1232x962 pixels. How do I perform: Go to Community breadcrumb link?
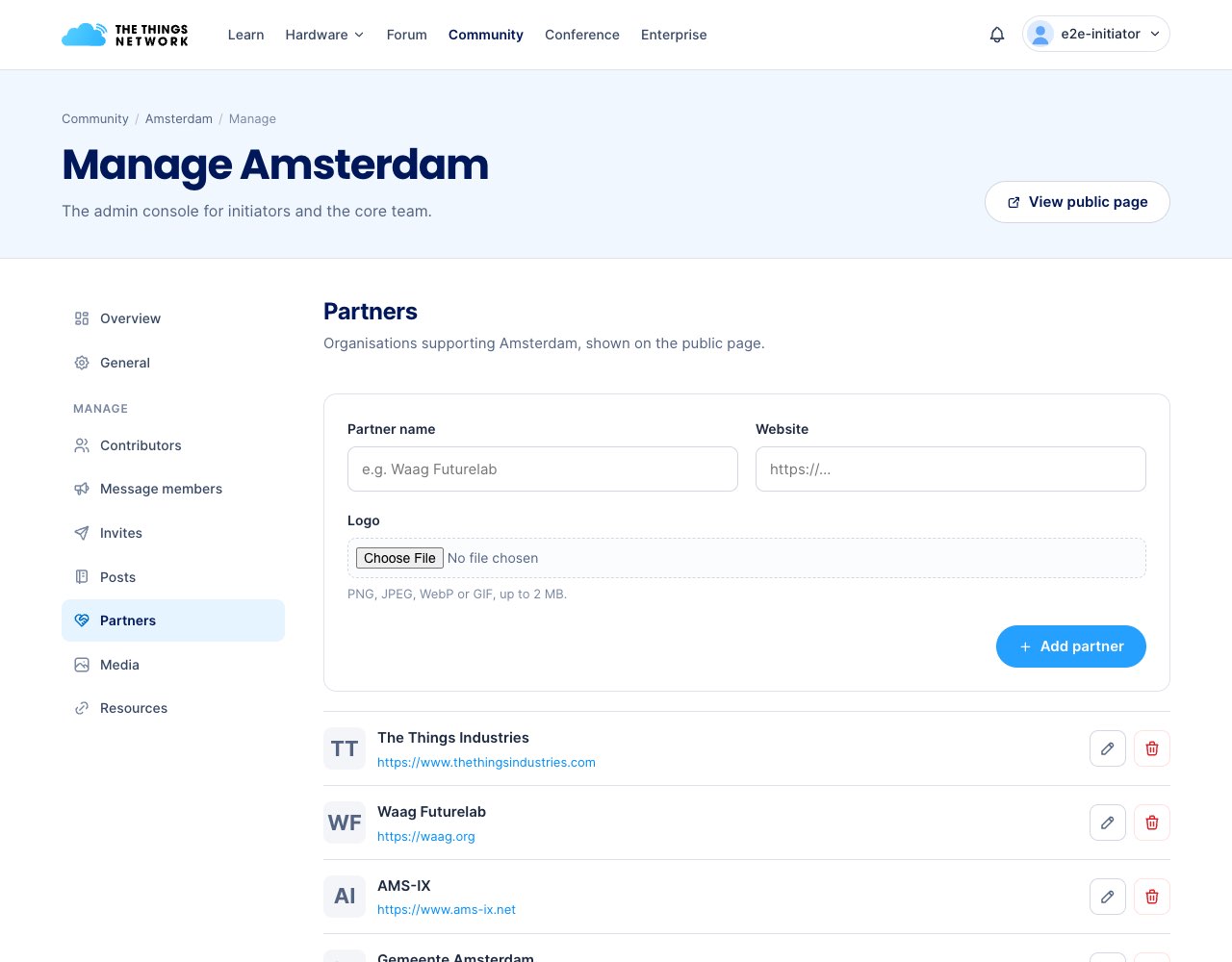point(95,119)
